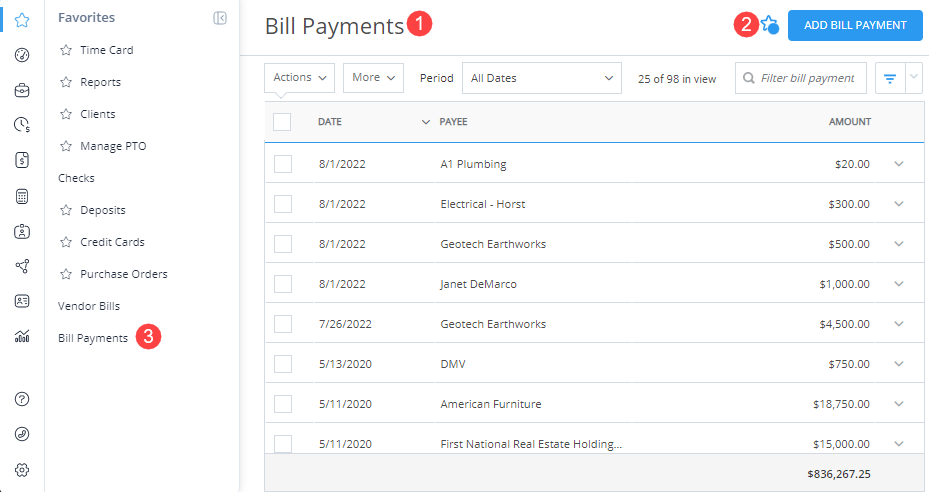Expand the Janet DeMarco row chevron
Image resolution: width=929 pixels, height=492 pixels.
tap(899, 284)
